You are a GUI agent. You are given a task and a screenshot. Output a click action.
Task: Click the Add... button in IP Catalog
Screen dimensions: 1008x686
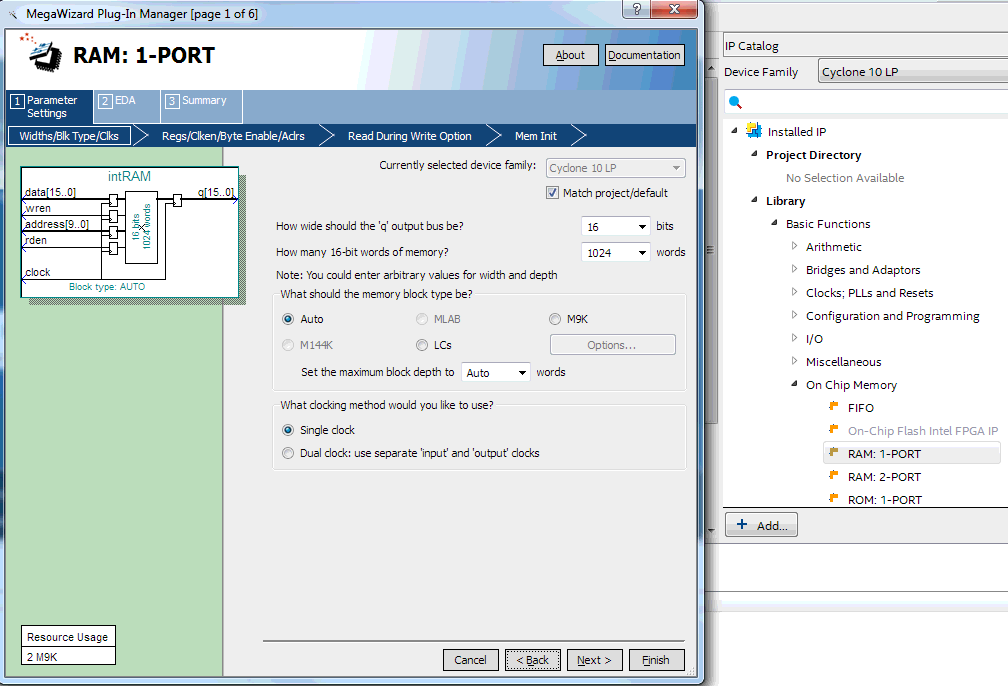761,525
